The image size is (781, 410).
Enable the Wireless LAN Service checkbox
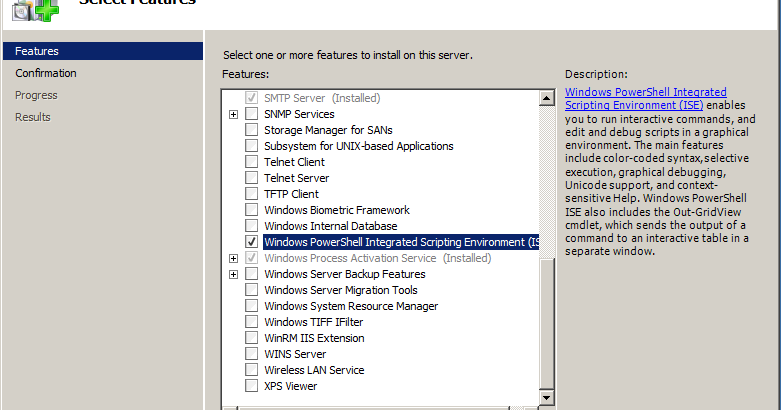tap(251, 370)
